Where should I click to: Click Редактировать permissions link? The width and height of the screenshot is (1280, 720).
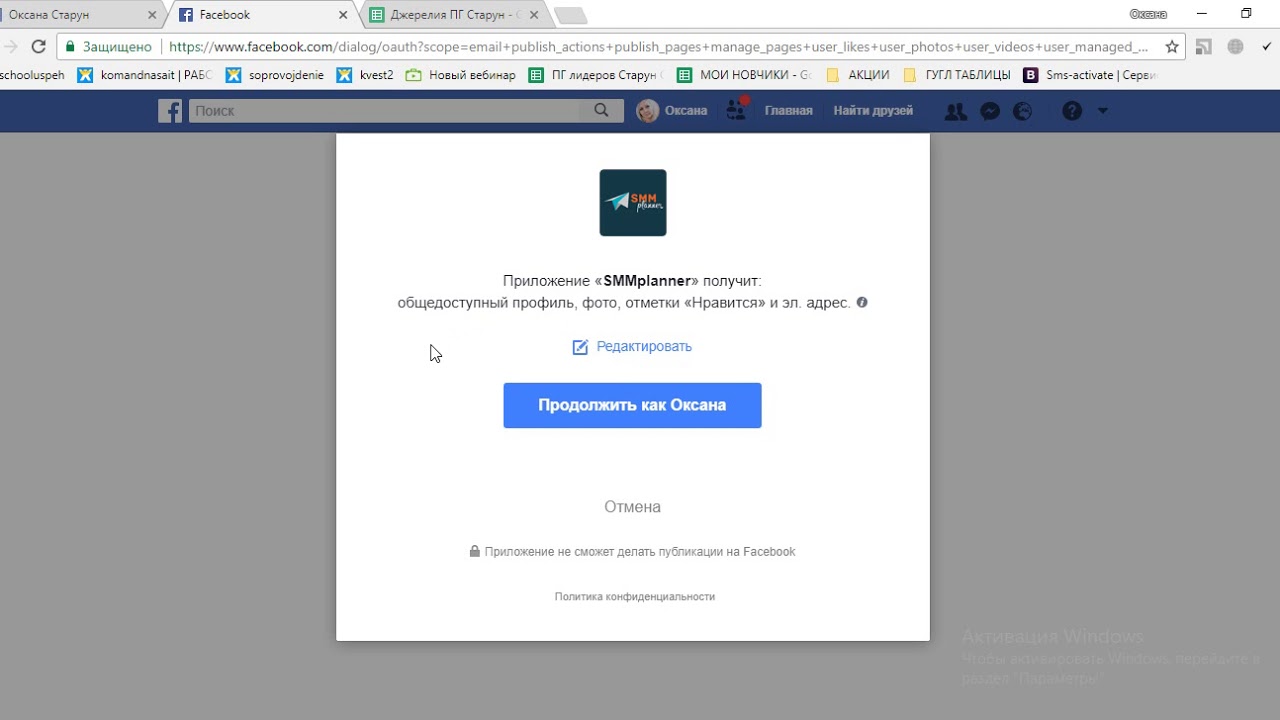(632, 347)
